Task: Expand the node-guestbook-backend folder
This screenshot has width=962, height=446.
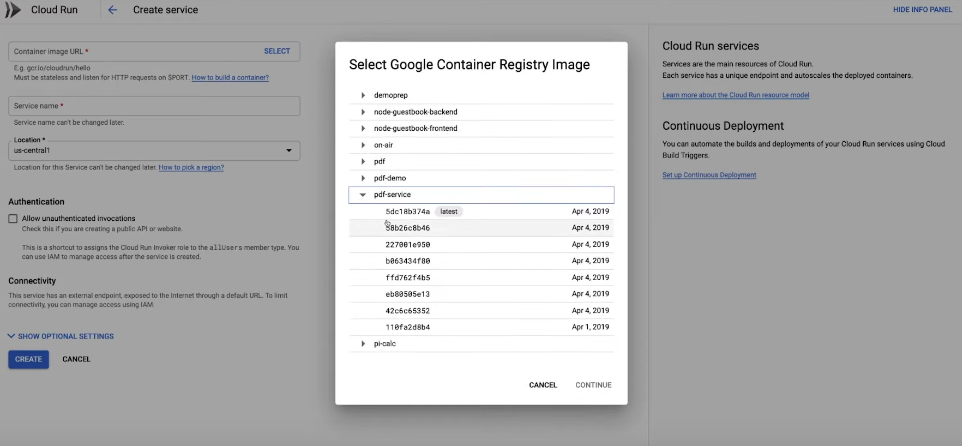Action: coord(363,112)
